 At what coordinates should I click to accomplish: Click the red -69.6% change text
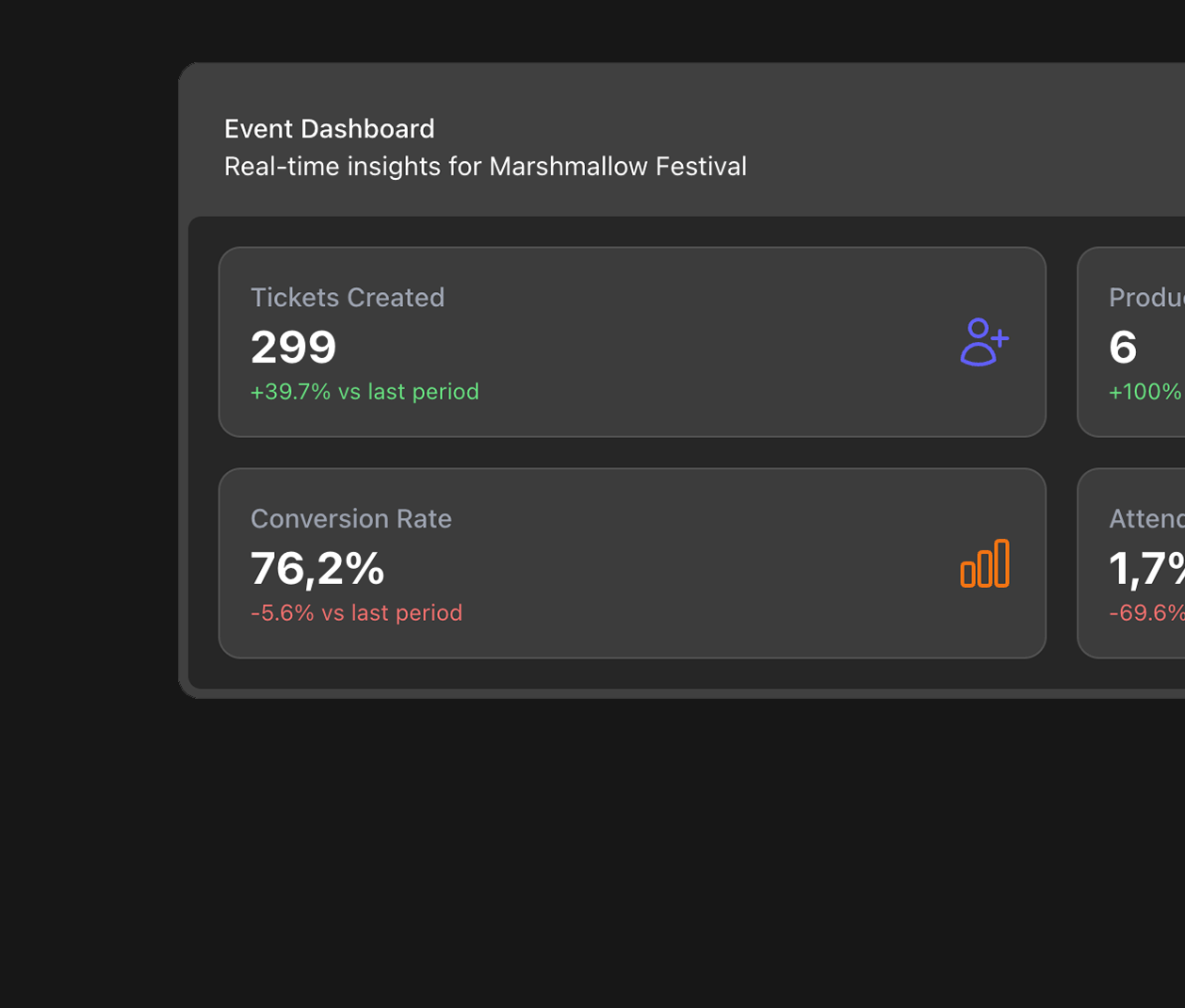coord(1146,613)
